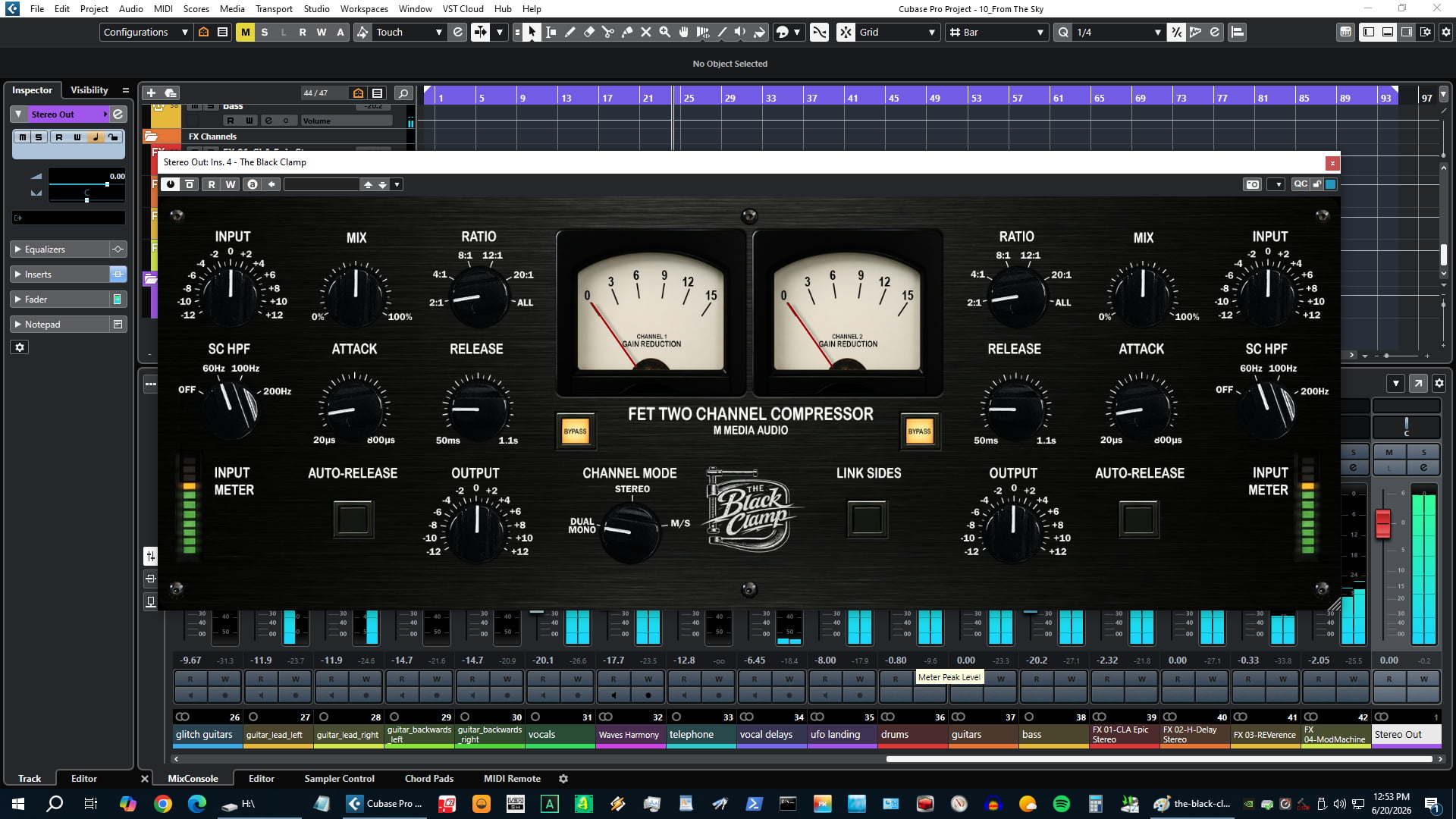Image resolution: width=1456 pixels, height=819 pixels.
Task: Open the Grid snap type dropdown
Action: [898, 32]
